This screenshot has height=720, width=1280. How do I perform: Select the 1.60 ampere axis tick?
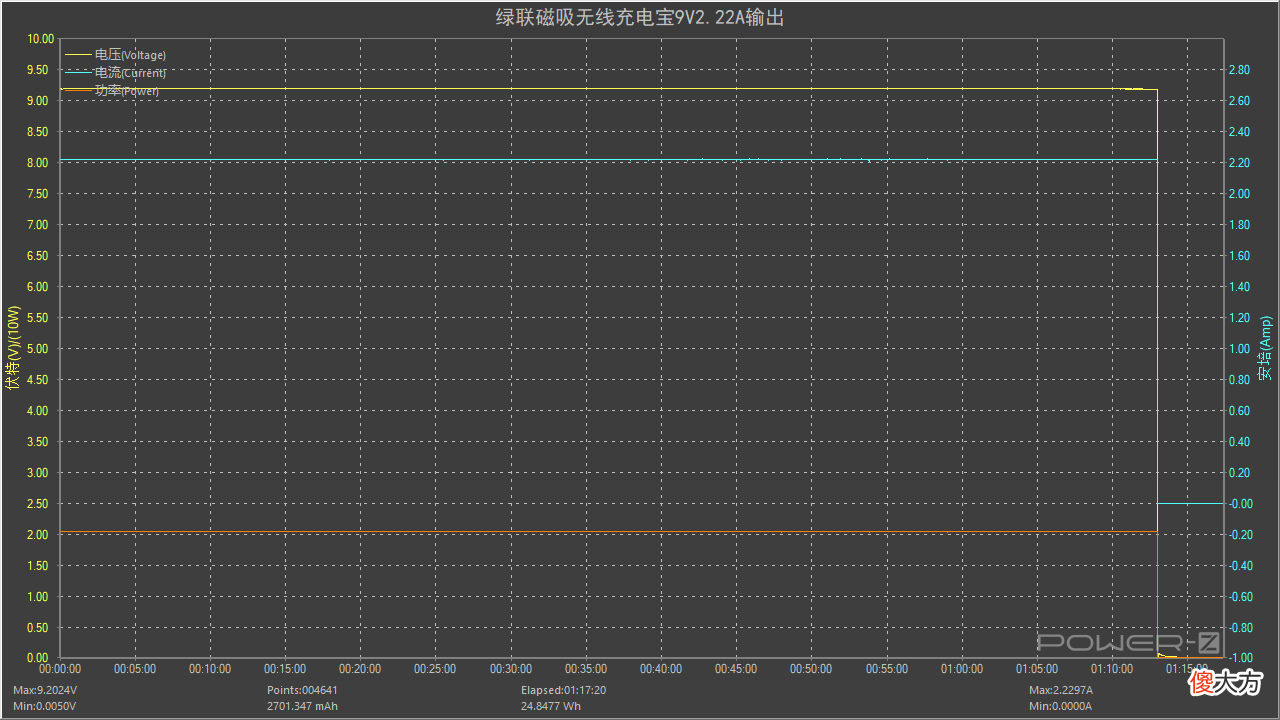[1239, 256]
